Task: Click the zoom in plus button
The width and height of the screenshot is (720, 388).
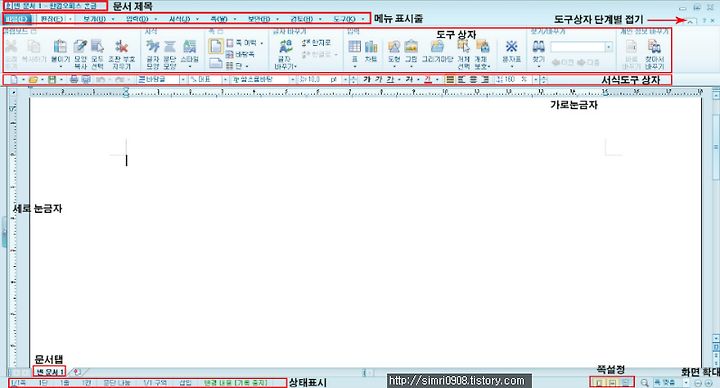Action: coord(709,382)
